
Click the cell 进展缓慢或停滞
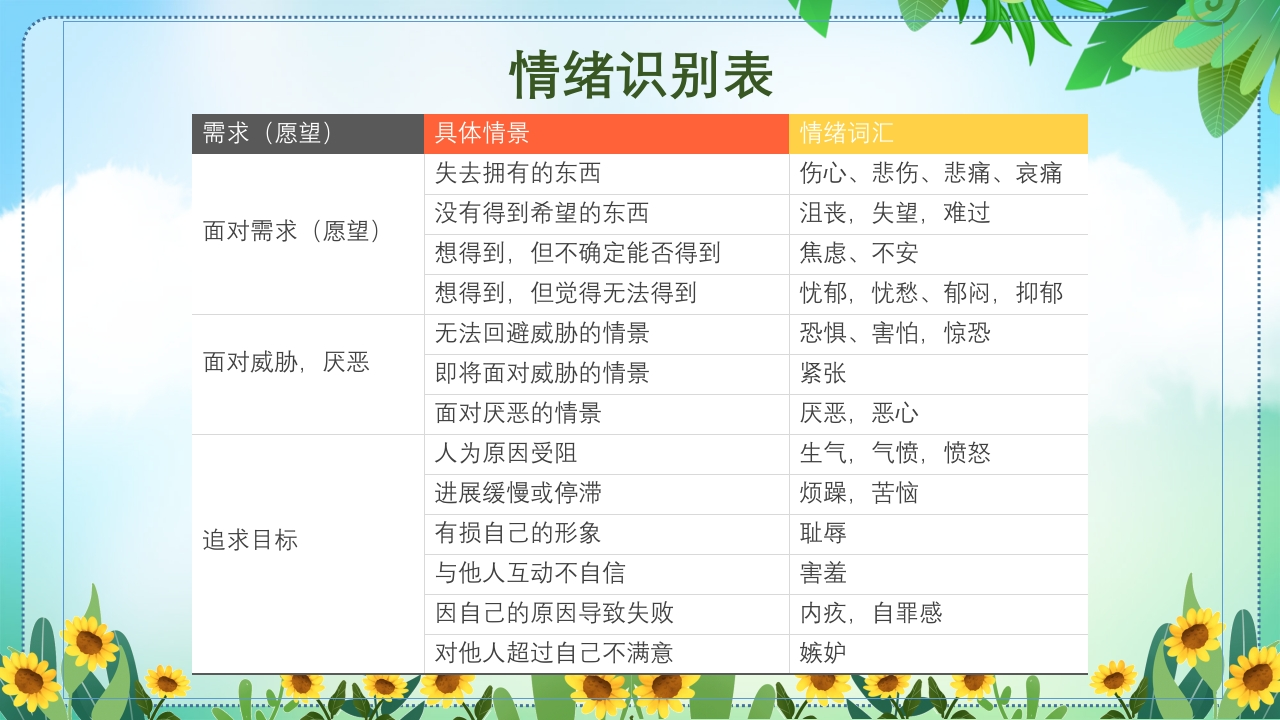click(x=606, y=494)
